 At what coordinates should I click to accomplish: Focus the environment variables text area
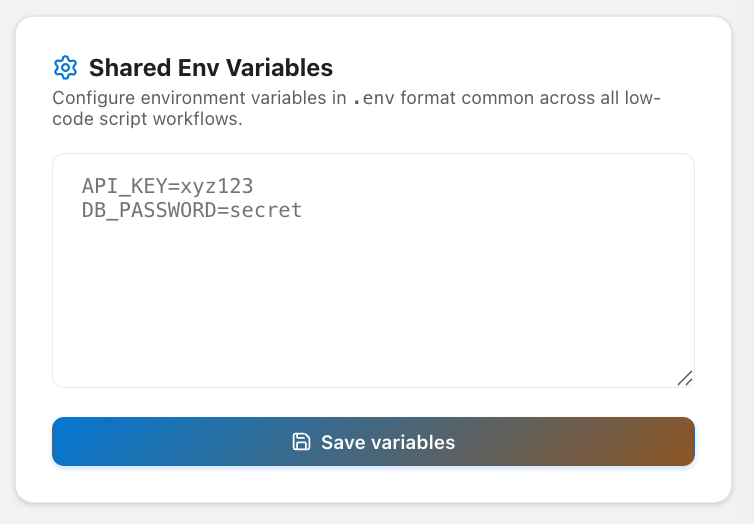click(373, 270)
